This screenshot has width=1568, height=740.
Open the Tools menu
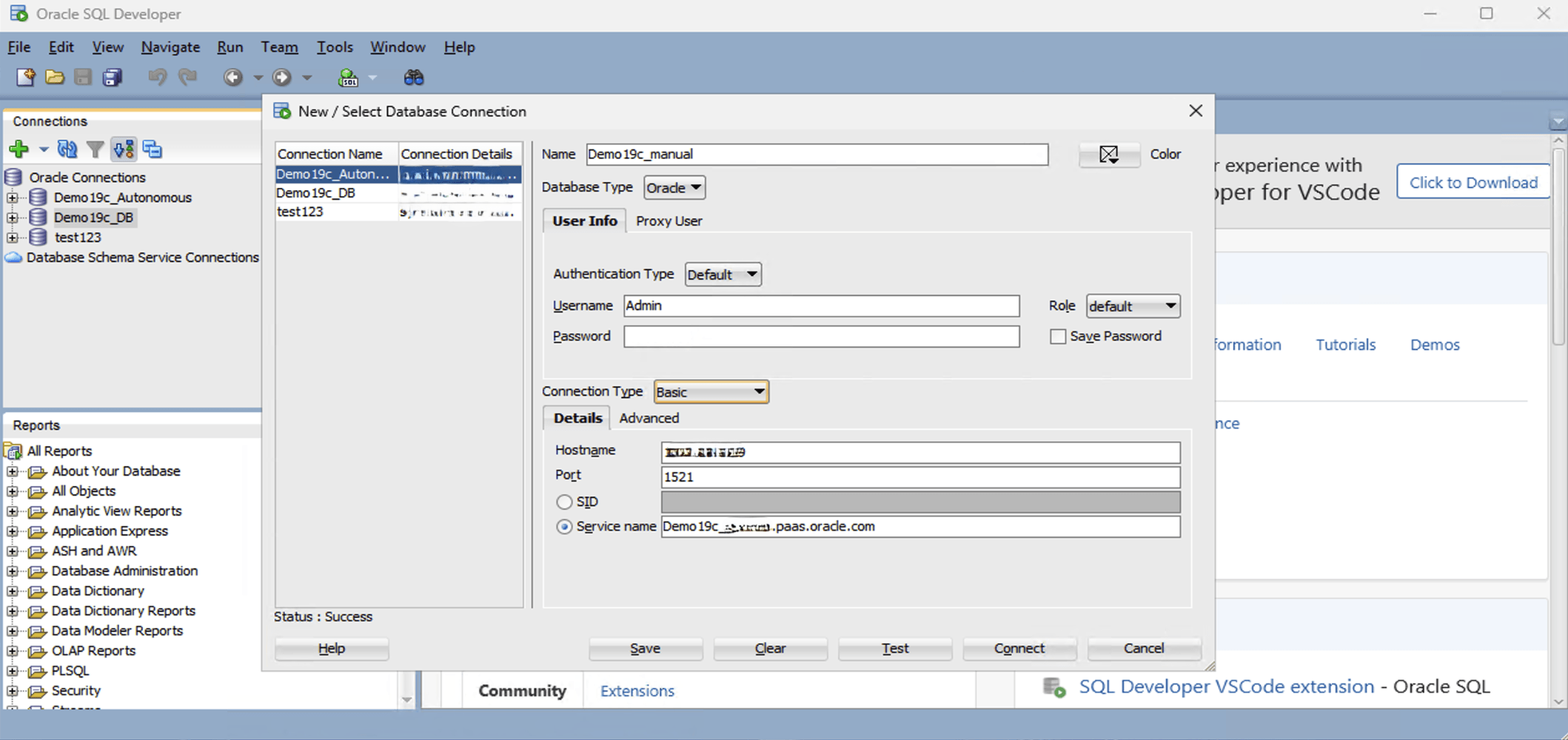(x=334, y=47)
